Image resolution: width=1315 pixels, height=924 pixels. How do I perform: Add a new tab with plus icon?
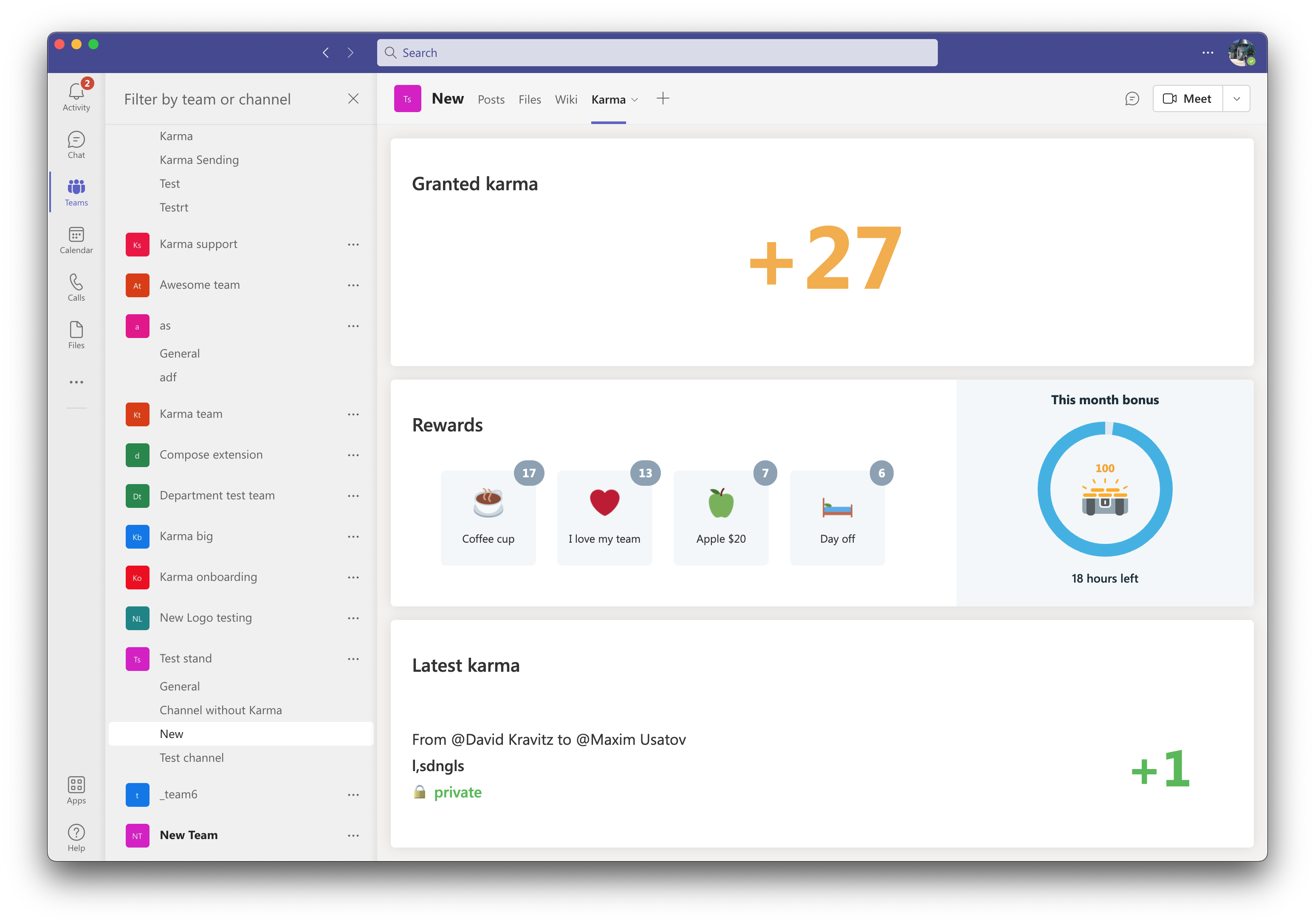(x=663, y=99)
